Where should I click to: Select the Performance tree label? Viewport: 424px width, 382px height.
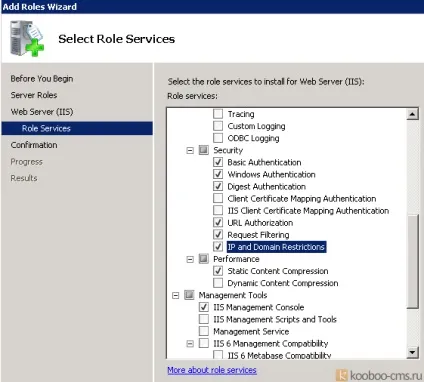236,259
